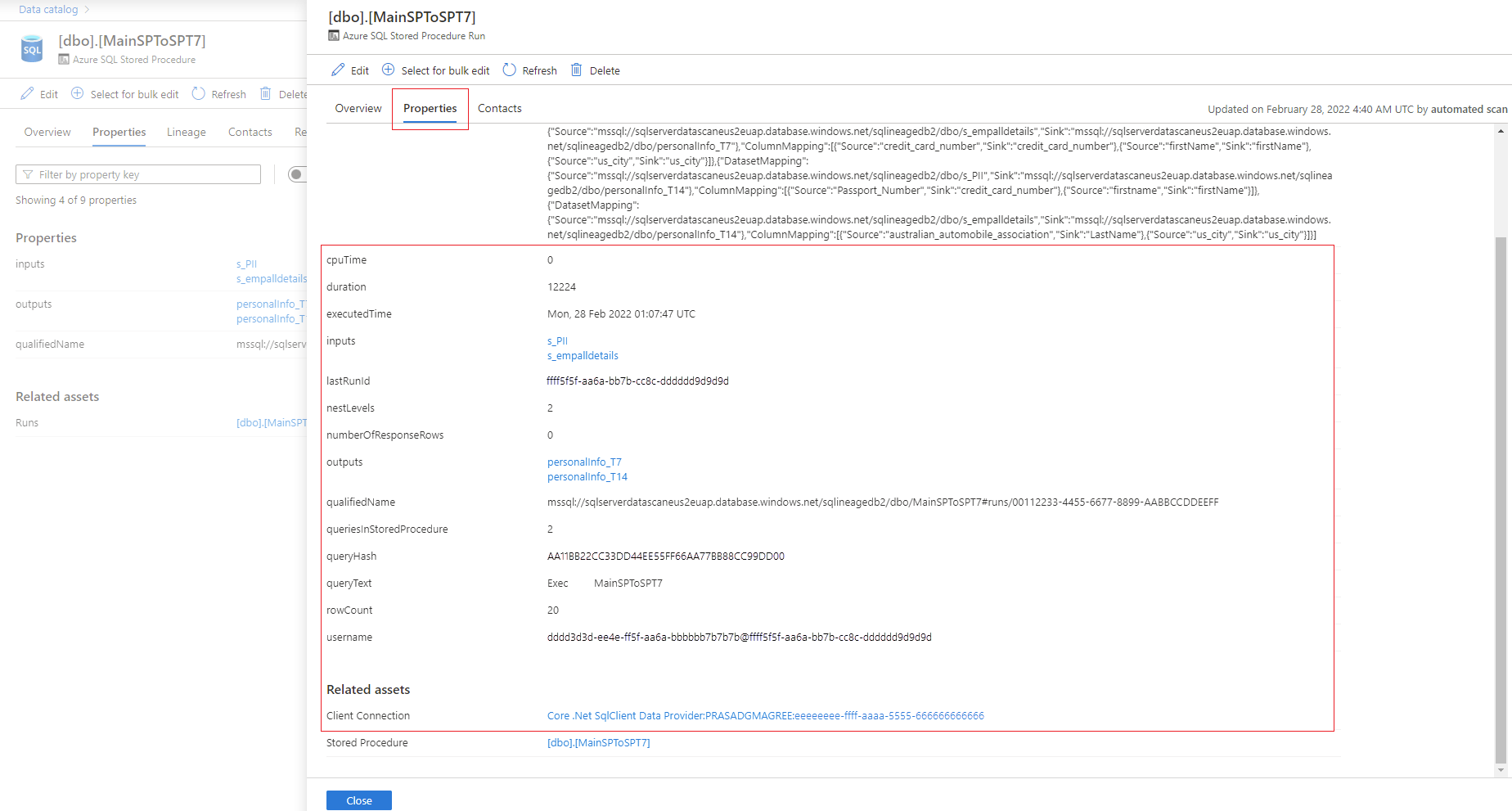
Task: Click Delete label in the run panel toolbar
Action: point(605,70)
